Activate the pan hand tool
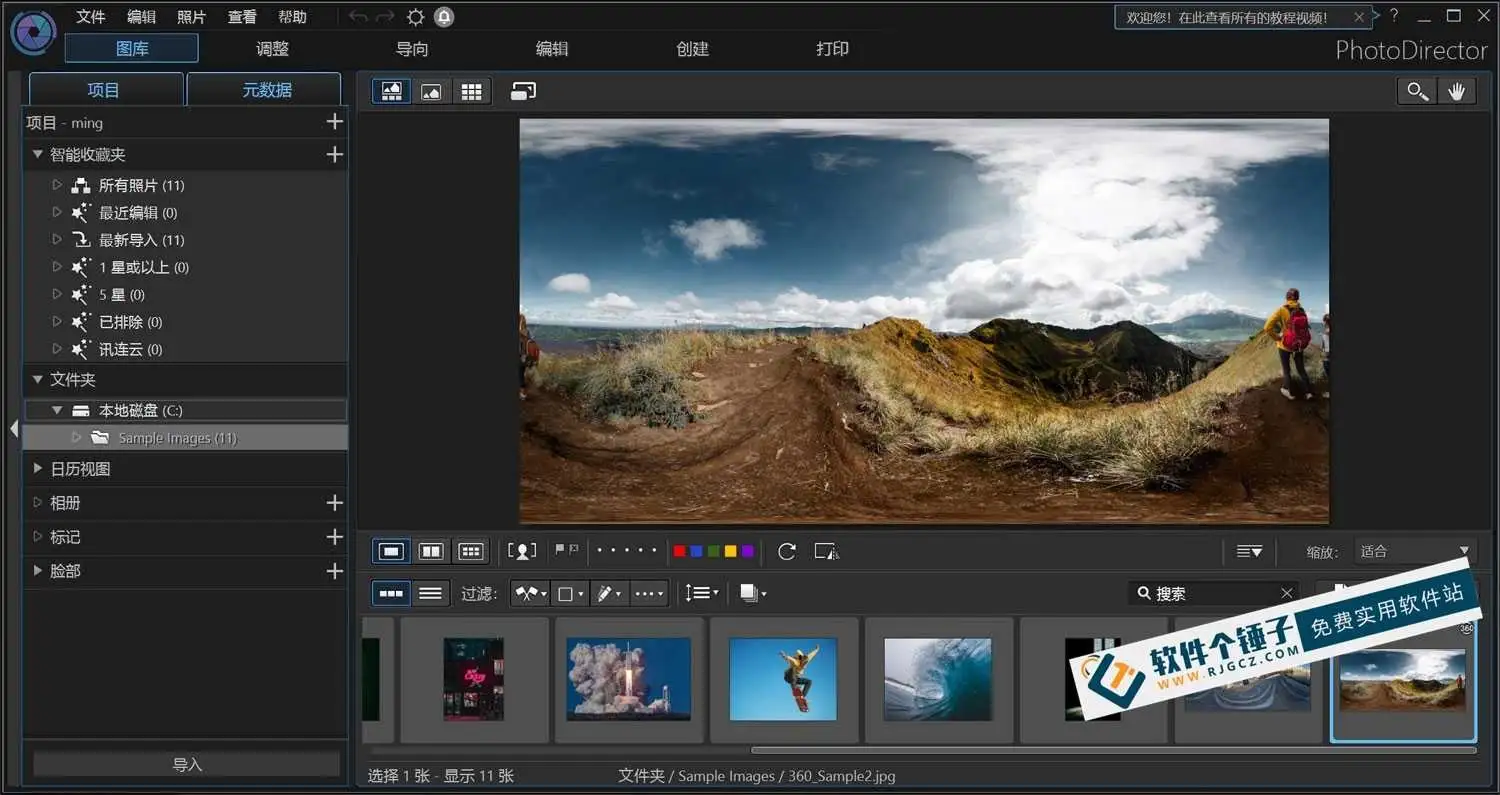This screenshot has width=1500, height=795. point(1457,90)
